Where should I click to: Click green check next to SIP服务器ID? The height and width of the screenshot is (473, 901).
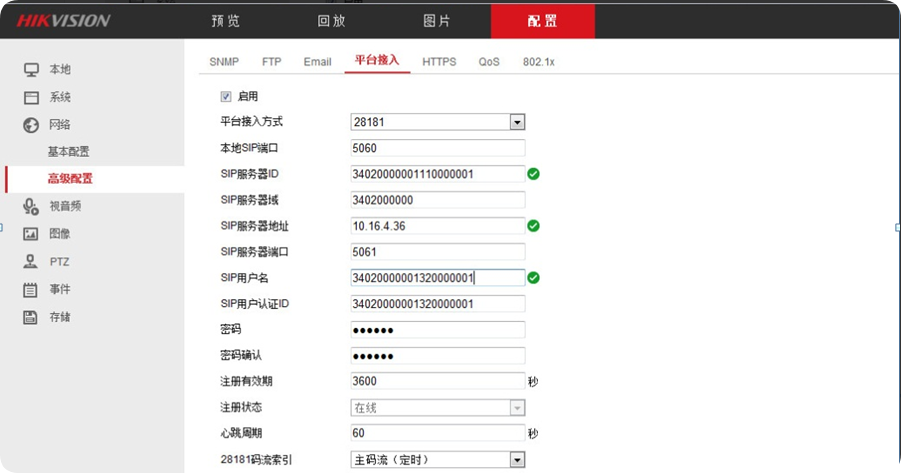(x=533, y=174)
